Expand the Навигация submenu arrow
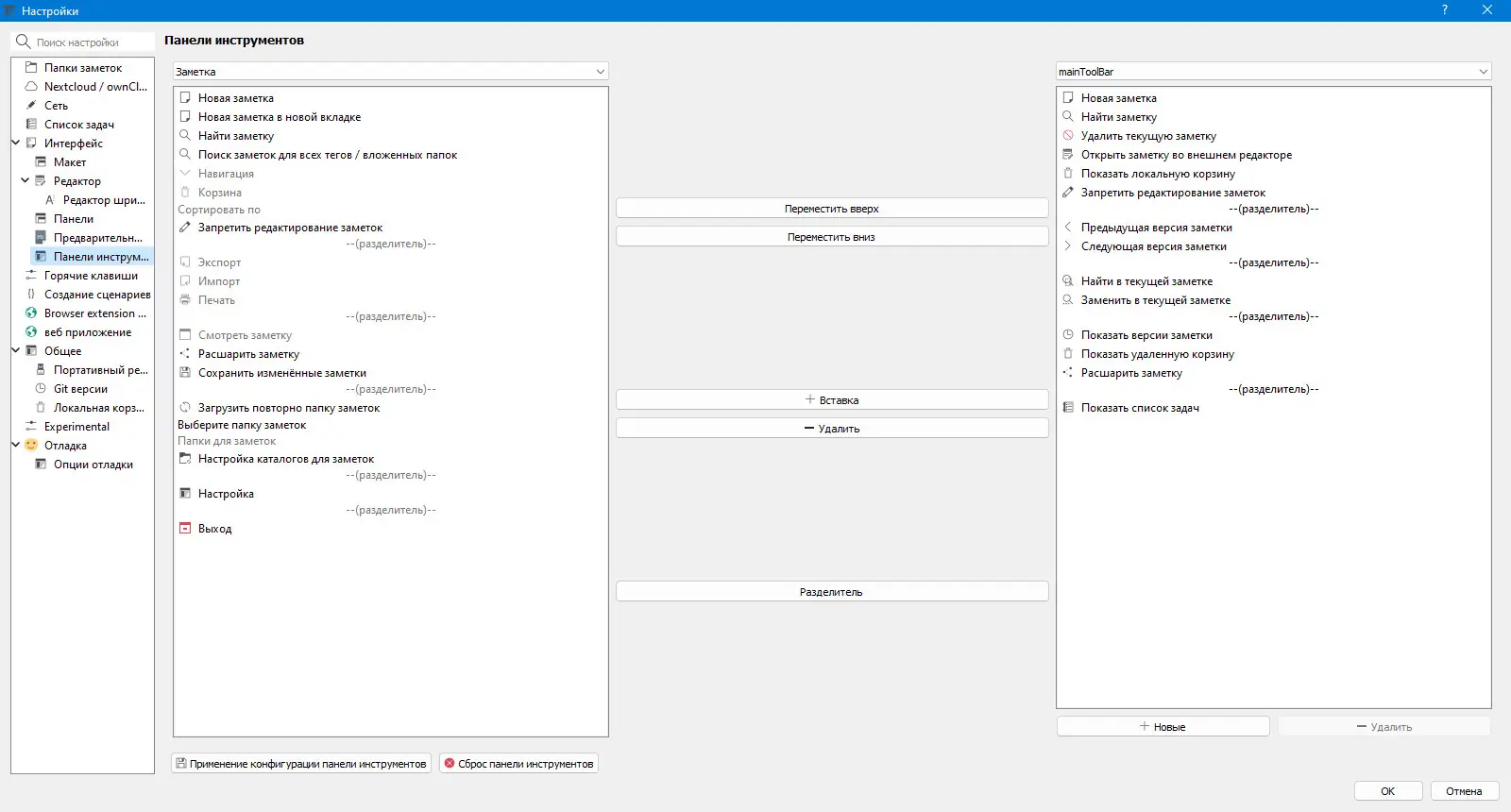This screenshot has height=812, width=1511. pyautogui.click(x=185, y=174)
